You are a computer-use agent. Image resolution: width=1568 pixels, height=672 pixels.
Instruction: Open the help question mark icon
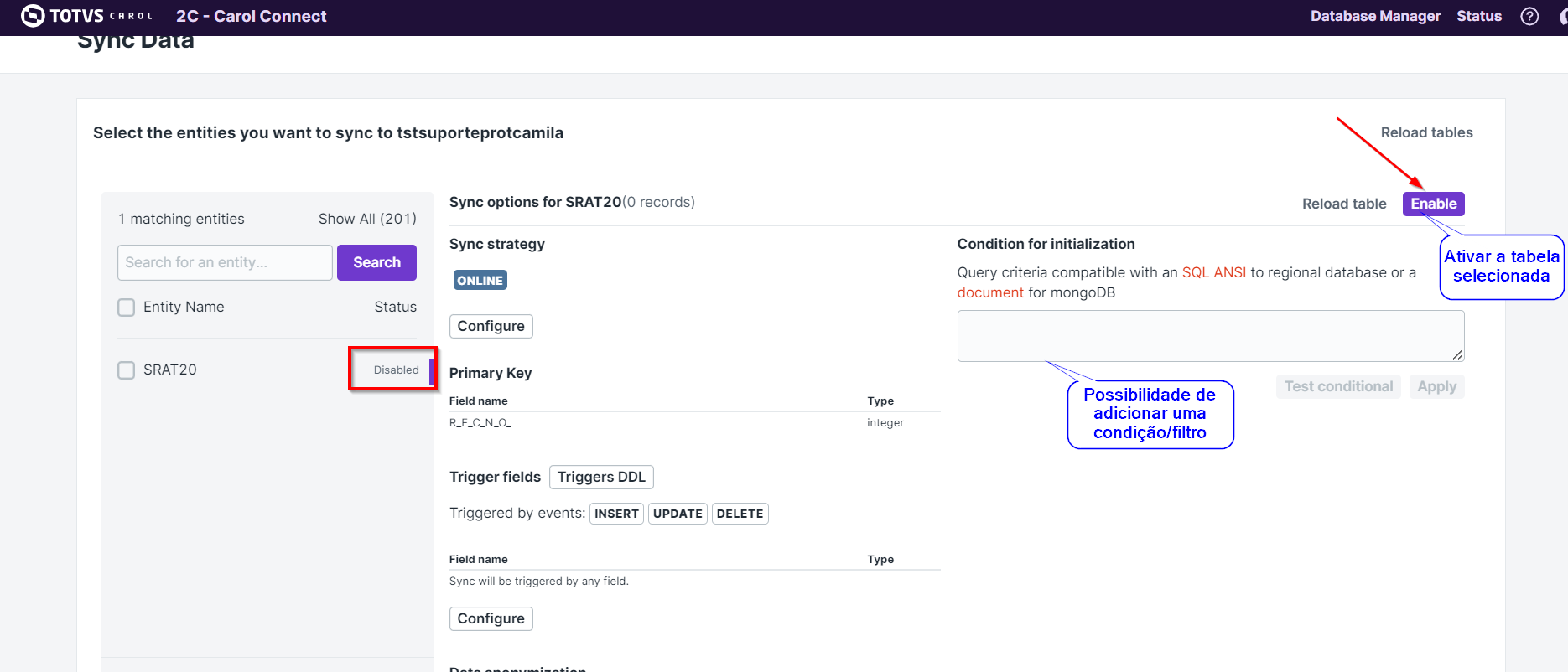tap(1529, 16)
